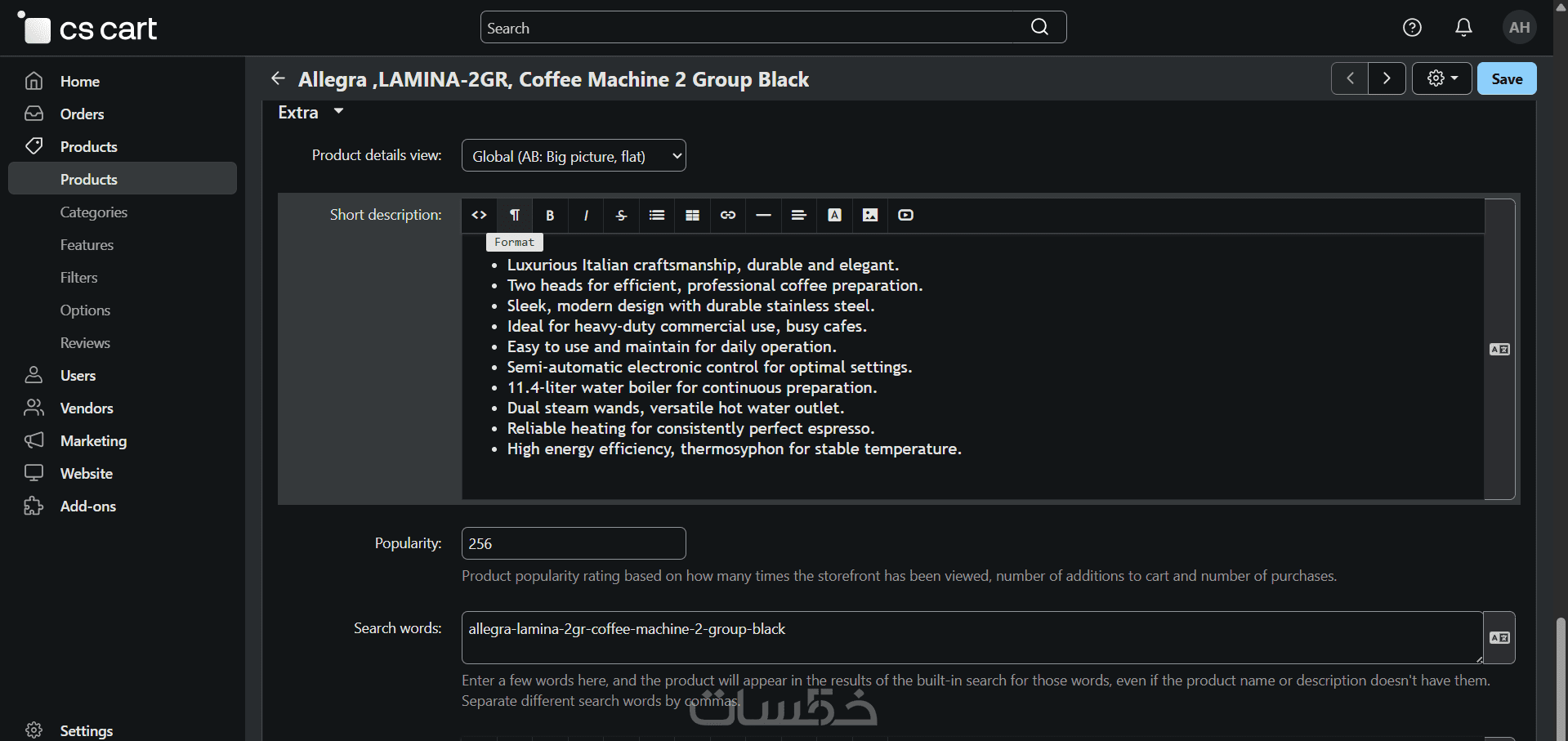Click the line "Easy to use and maintain for daily operation."
The image size is (1568, 741).
(x=672, y=346)
